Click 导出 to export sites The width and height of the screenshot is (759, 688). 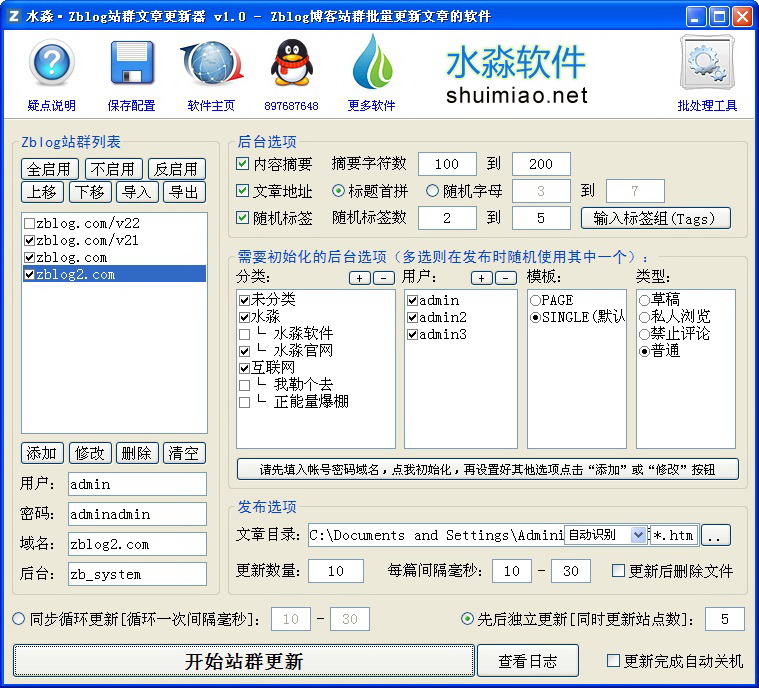184,192
